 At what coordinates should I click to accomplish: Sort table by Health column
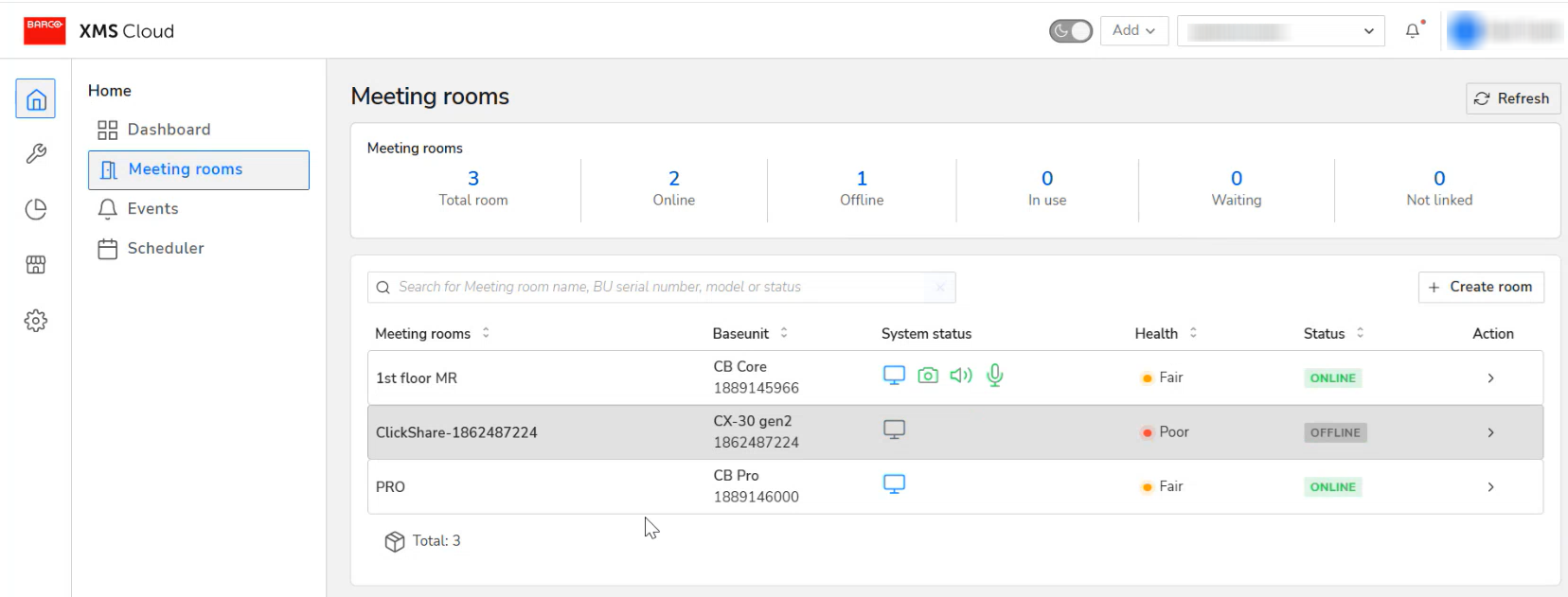[x=1193, y=333]
